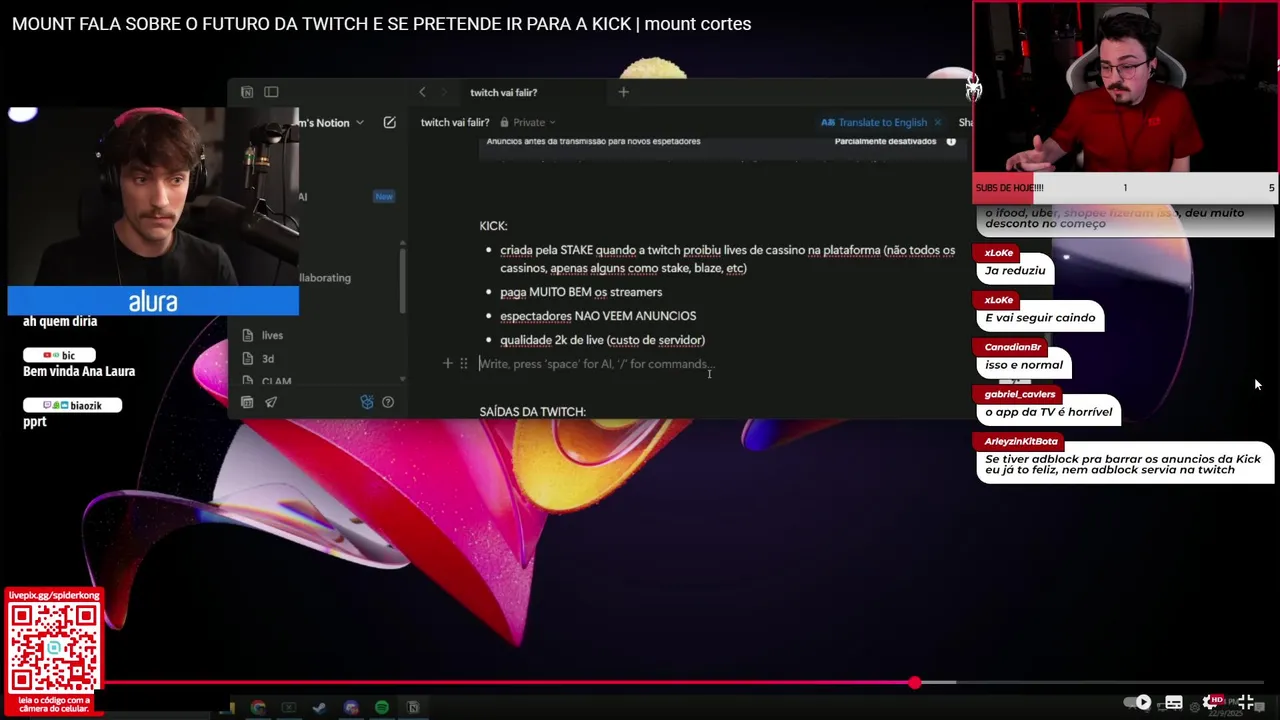The image size is (1280, 720).
Task: Click the red video progress scrubber
Action: pyautogui.click(x=914, y=682)
